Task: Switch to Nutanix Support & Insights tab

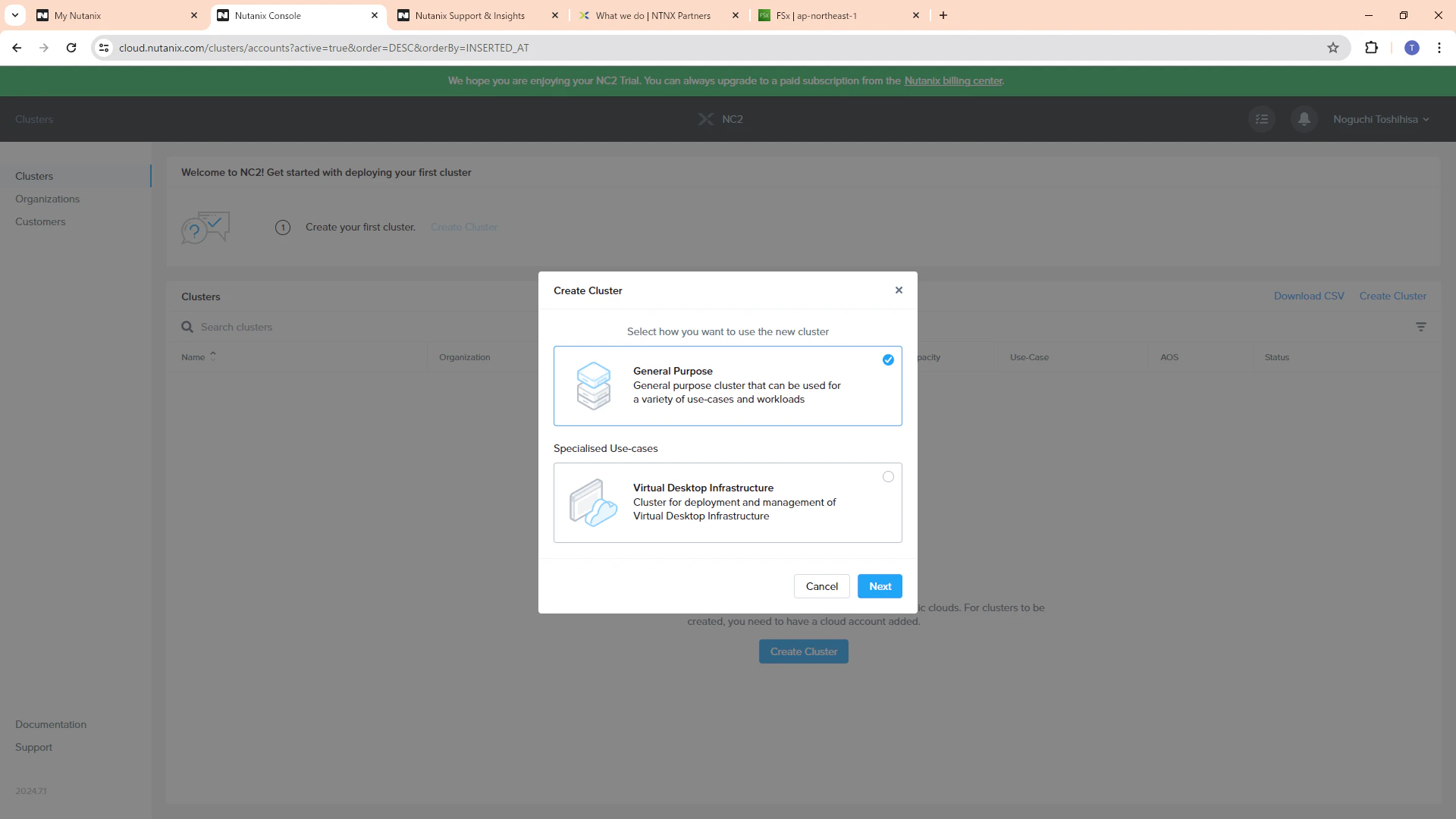Action: coord(478,15)
